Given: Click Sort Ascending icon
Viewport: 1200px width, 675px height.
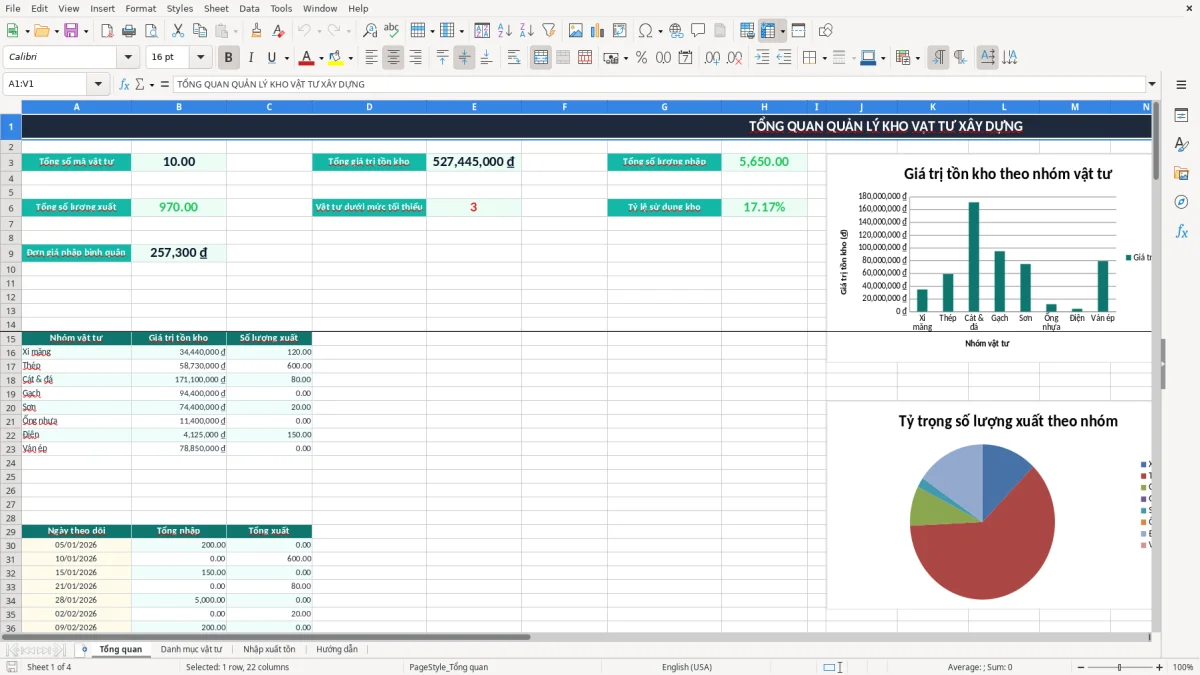Looking at the screenshot, I should click(x=505, y=31).
